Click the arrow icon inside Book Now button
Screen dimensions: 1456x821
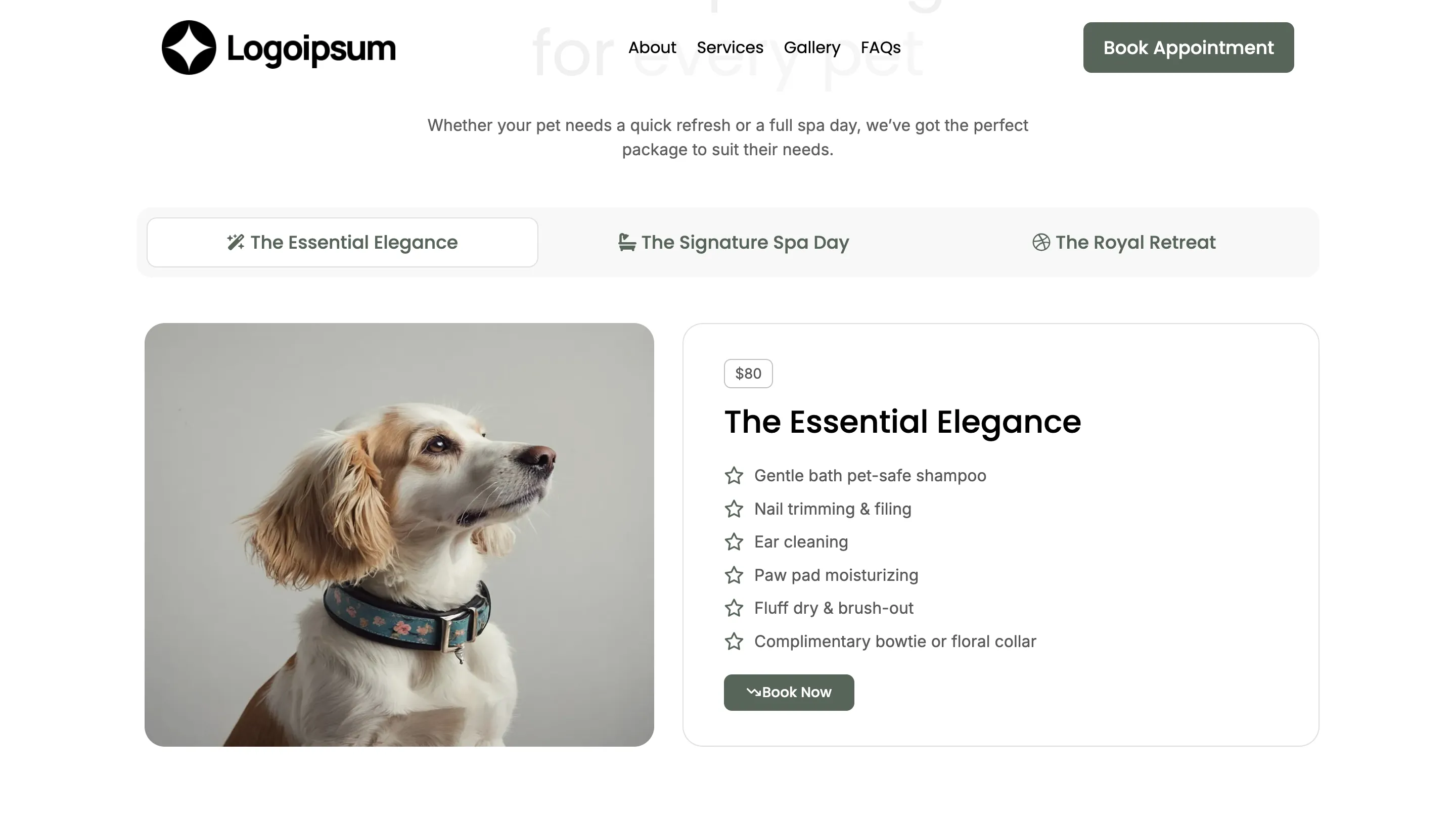(x=753, y=692)
